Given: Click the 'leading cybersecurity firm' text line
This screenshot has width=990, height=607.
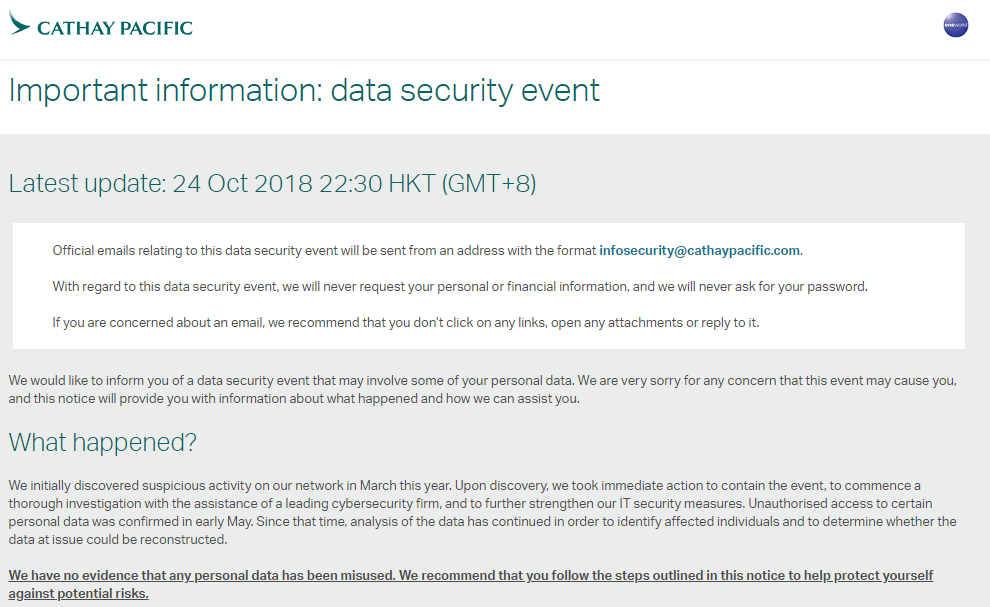Looking at the screenshot, I should (x=470, y=503).
